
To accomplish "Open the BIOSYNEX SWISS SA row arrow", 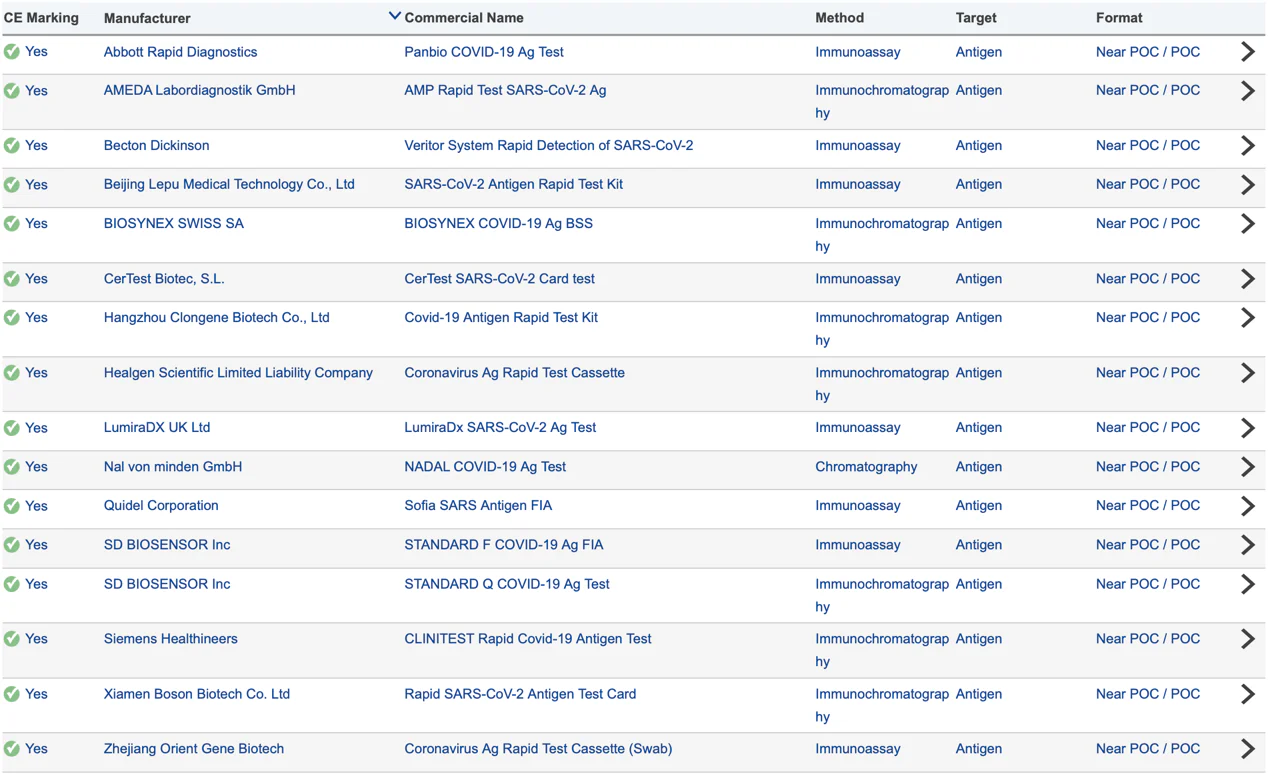I will click(x=1247, y=224).
